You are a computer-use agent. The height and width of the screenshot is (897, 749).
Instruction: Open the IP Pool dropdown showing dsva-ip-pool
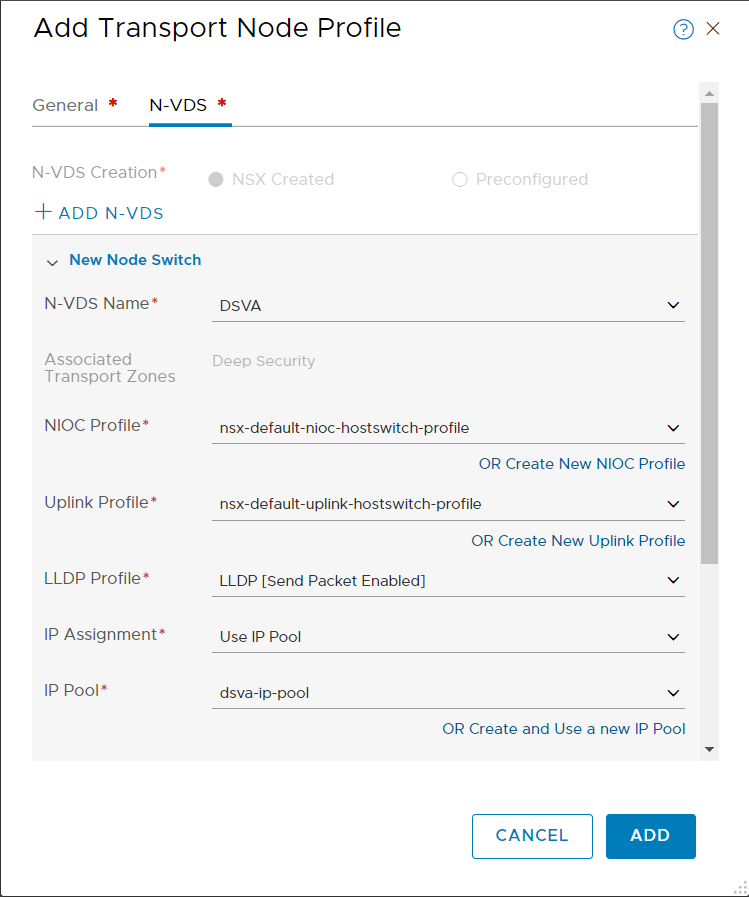click(448, 693)
